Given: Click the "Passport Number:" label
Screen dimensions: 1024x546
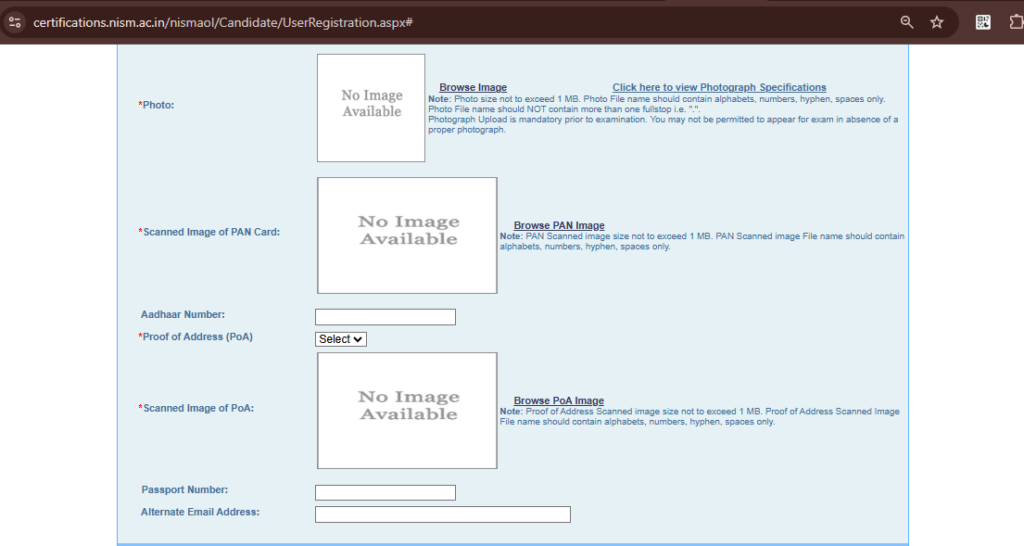Looking at the screenshot, I should [185, 490].
